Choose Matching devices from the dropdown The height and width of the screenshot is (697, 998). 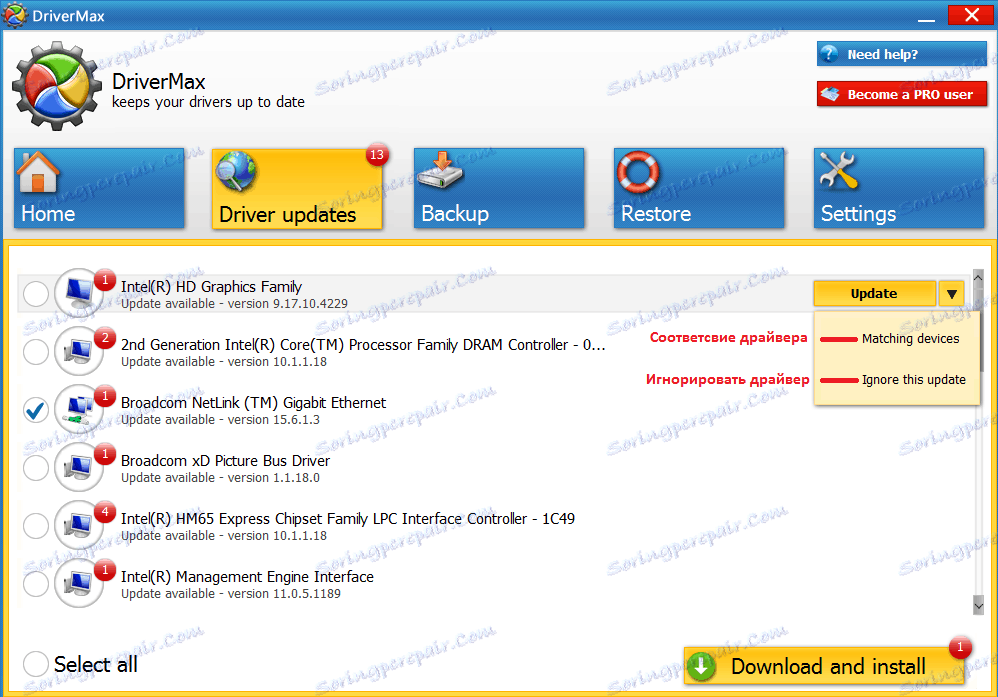tap(910, 339)
